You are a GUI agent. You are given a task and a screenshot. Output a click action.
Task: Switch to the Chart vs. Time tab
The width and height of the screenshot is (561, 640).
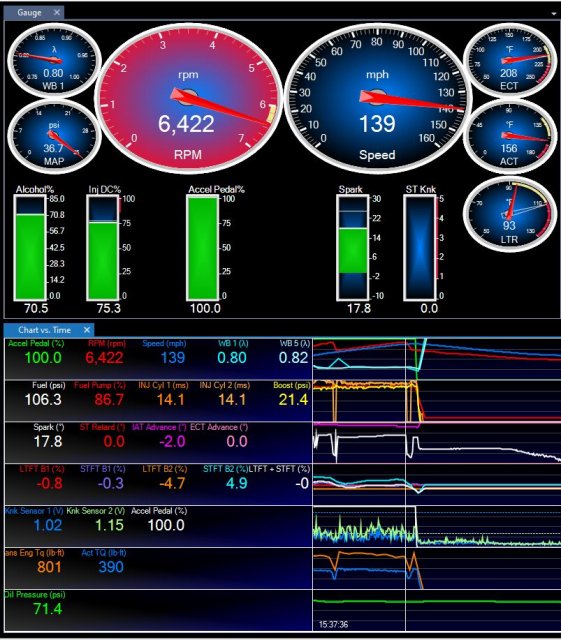pos(45,330)
